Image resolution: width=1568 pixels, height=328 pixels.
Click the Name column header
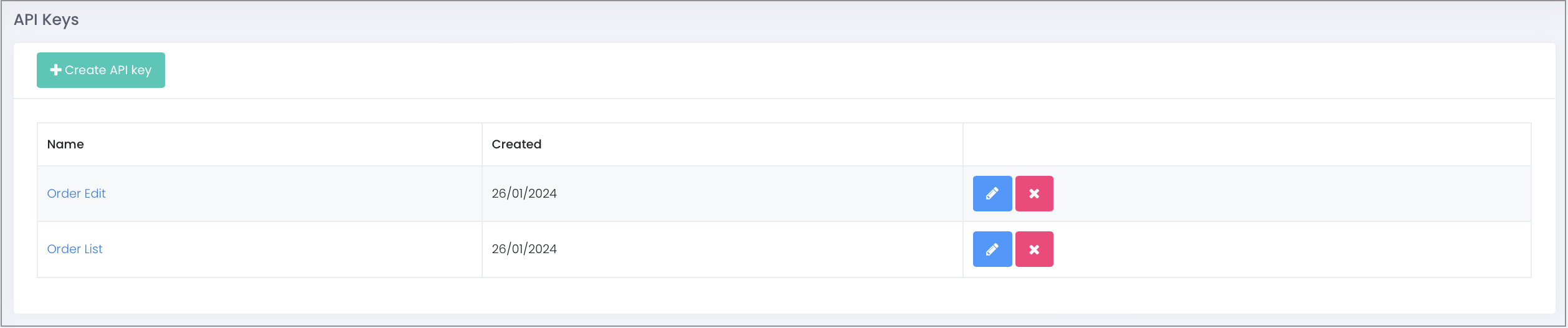click(65, 145)
